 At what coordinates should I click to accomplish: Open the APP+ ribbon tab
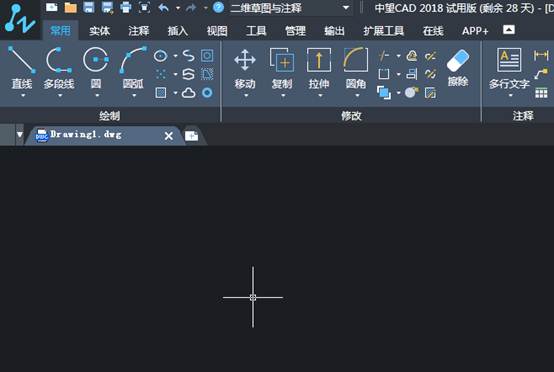coord(475,31)
